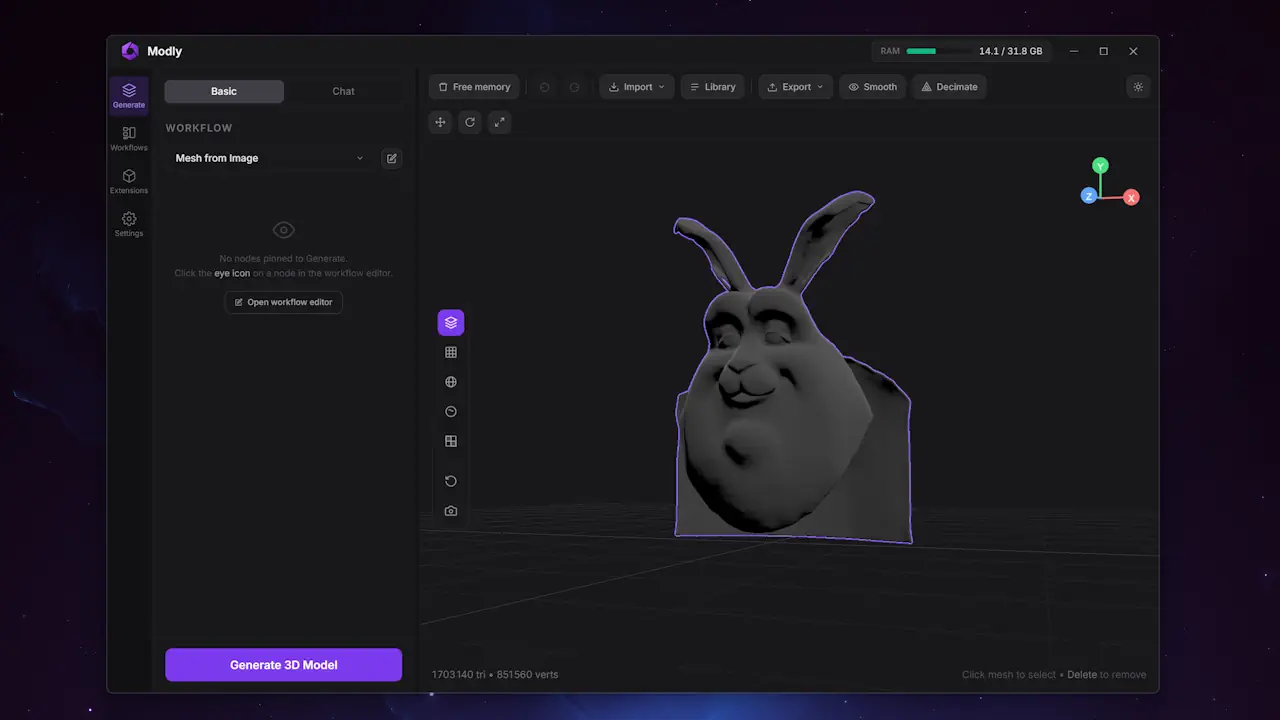1280x720 pixels.
Task: Open the Extensions sidebar section
Action: pos(129,182)
